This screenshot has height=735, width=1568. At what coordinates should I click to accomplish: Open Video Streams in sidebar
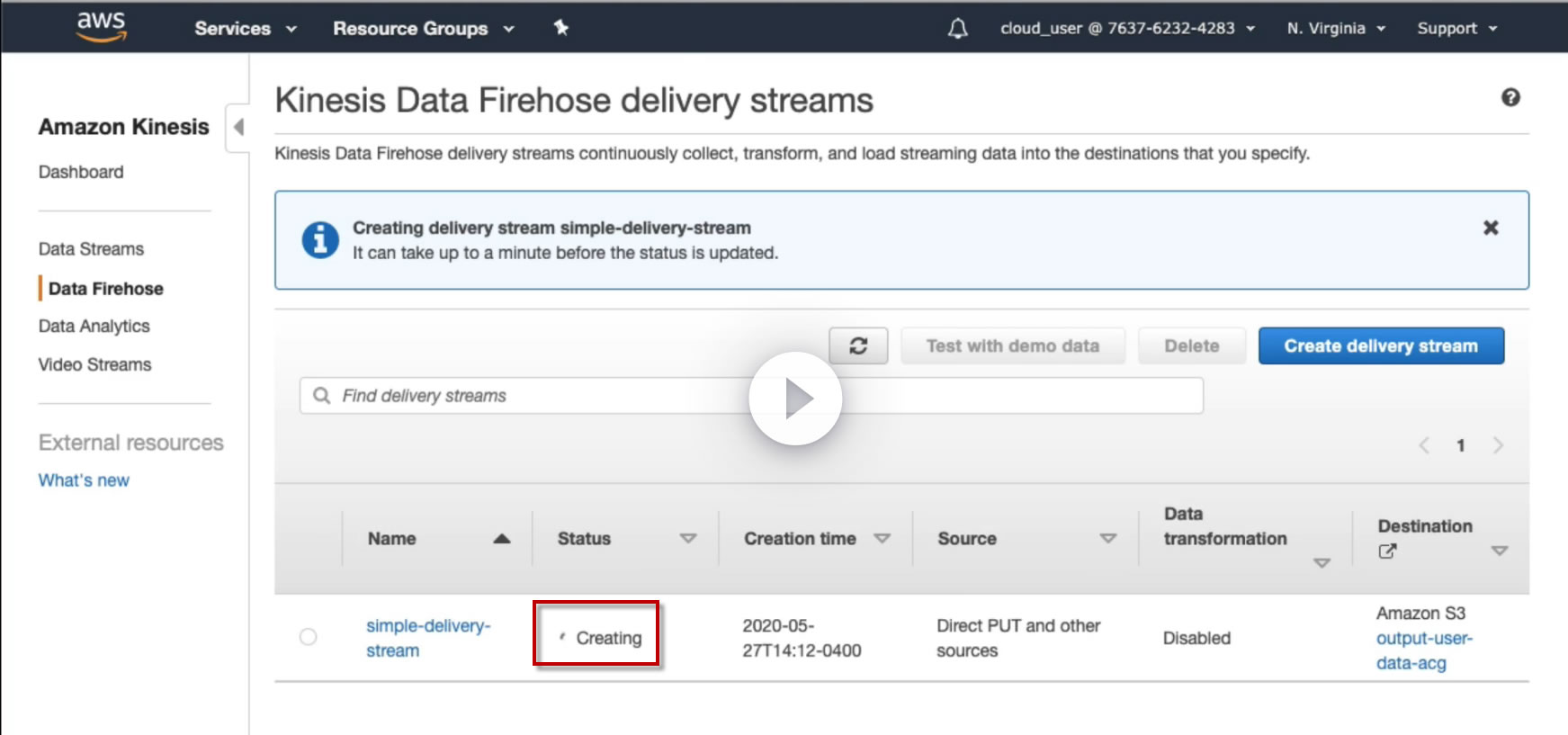(x=94, y=364)
